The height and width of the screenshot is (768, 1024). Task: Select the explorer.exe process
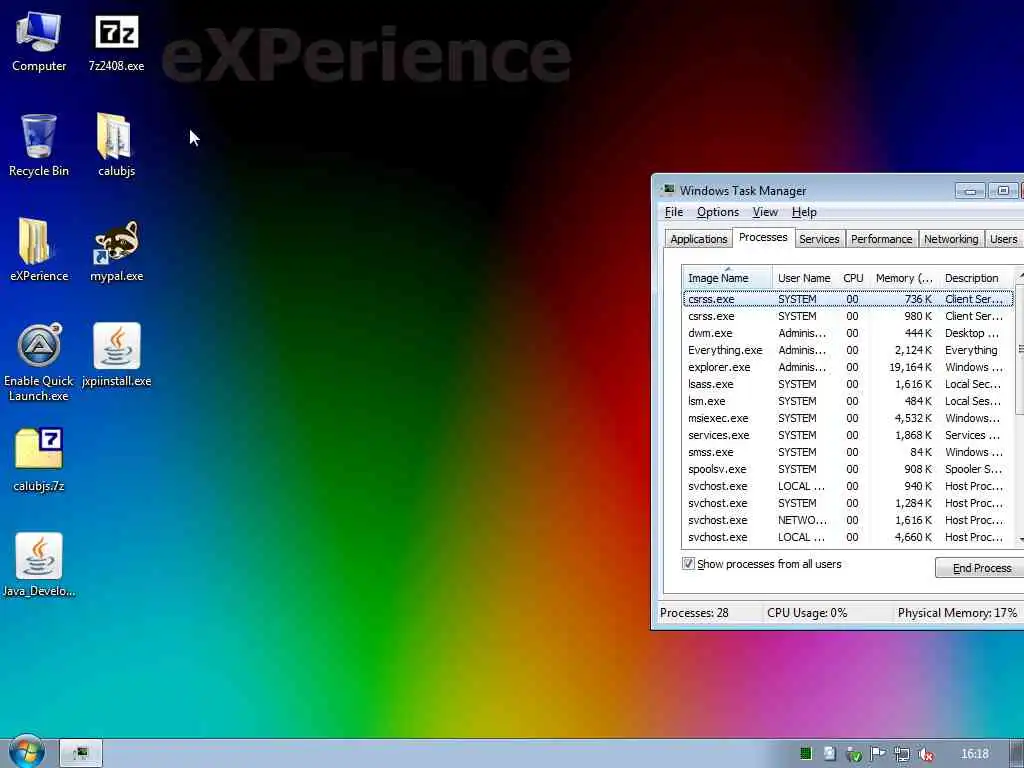(x=848, y=367)
